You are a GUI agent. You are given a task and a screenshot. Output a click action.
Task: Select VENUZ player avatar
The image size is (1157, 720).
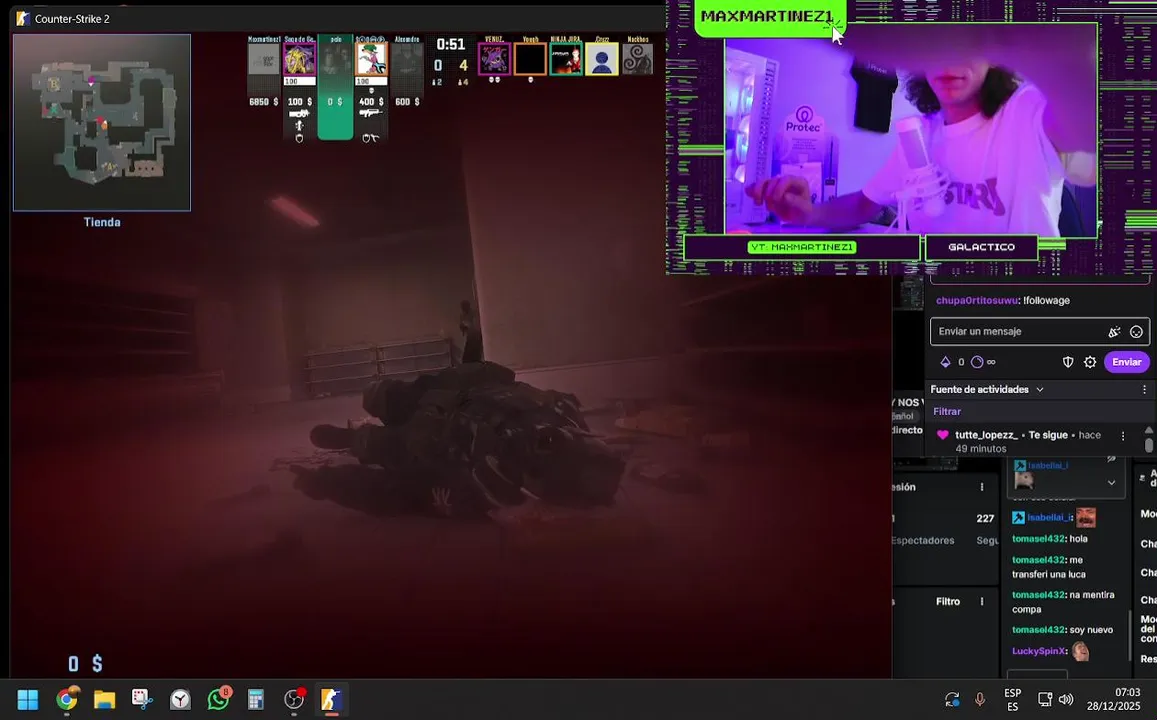(494, 59)
